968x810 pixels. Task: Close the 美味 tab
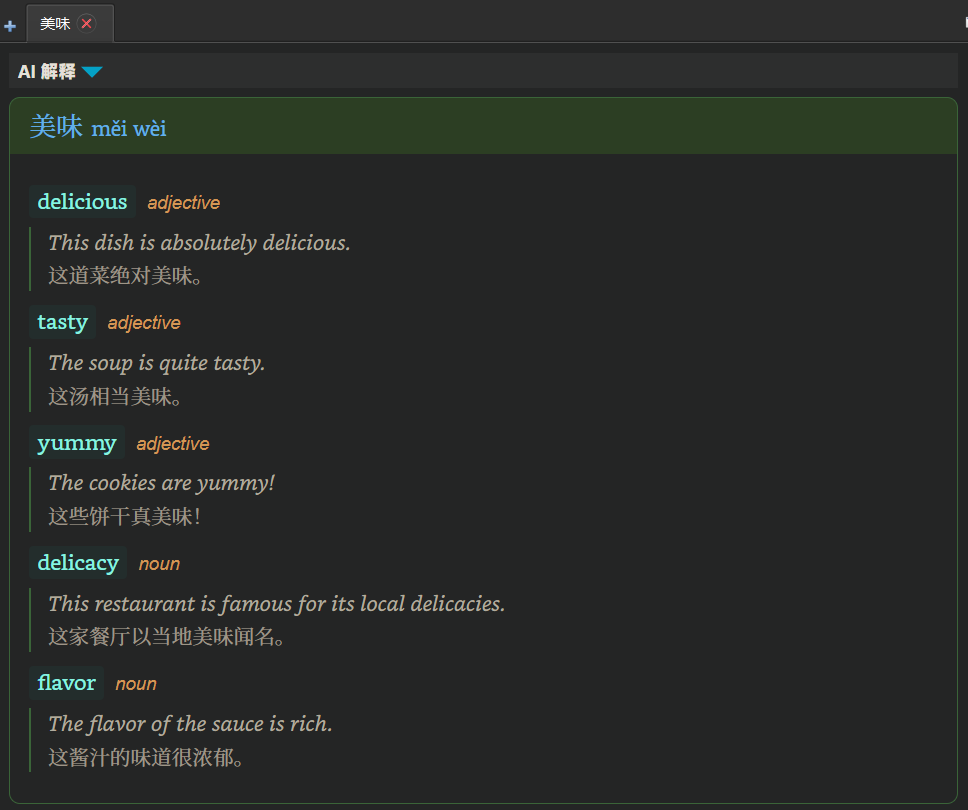pos(87,23)
